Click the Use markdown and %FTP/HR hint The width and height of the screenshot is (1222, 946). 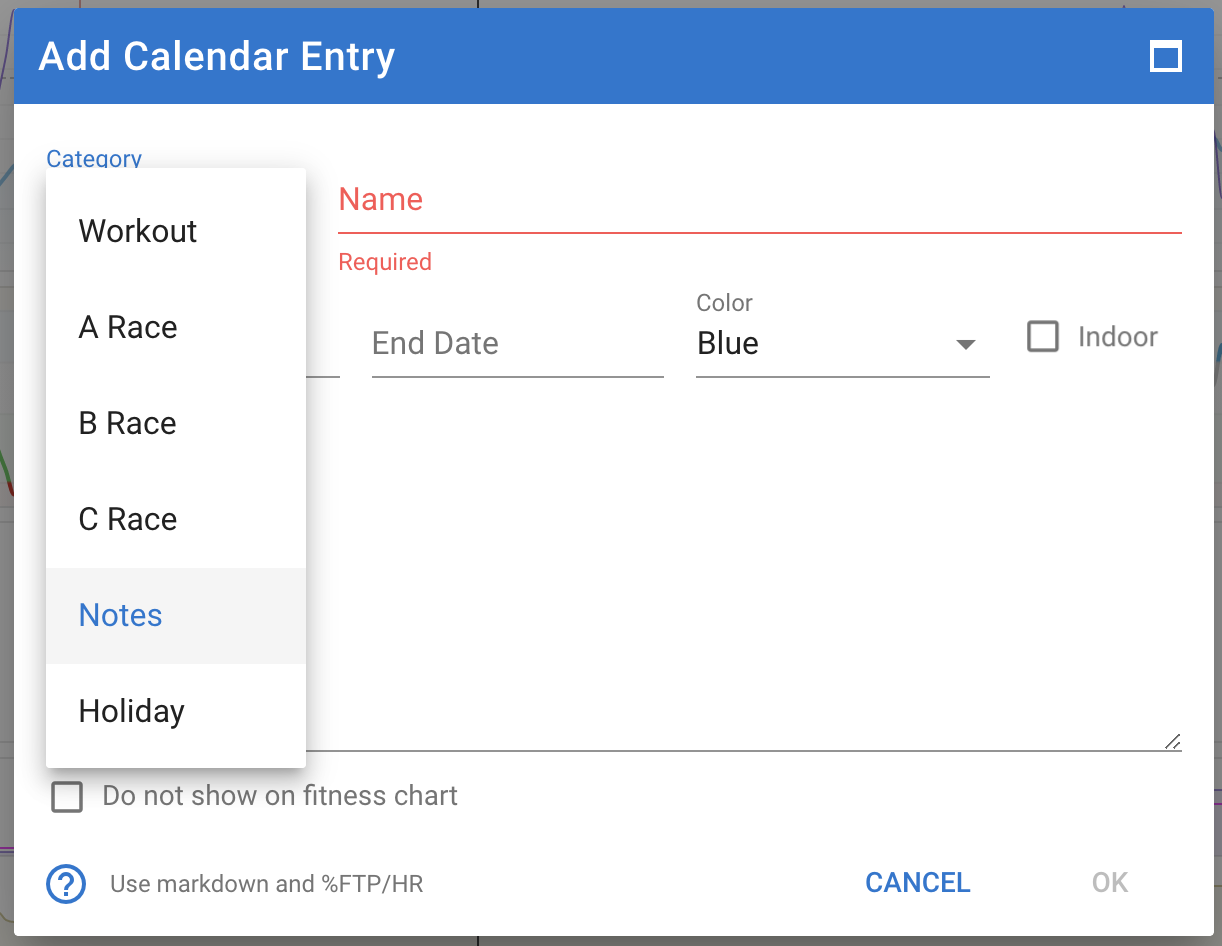point(266,884)
